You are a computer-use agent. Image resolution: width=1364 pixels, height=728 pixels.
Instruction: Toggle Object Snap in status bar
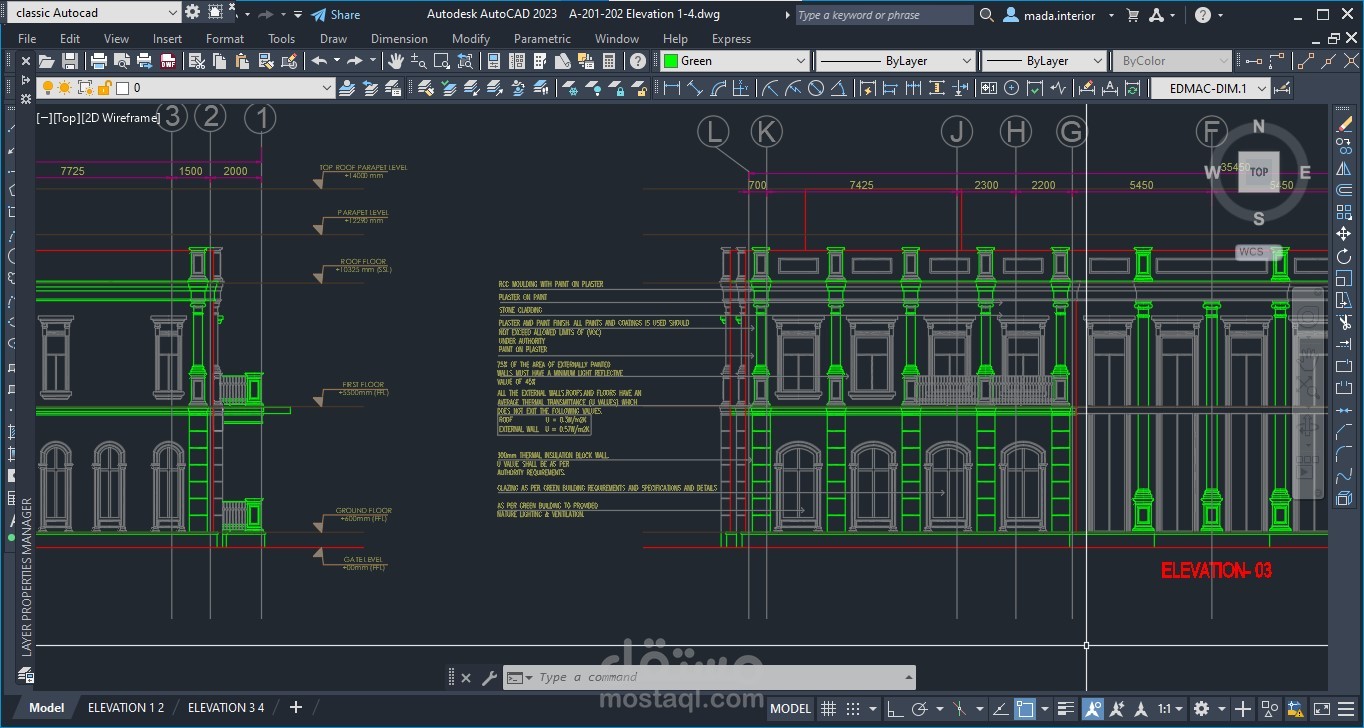tap(1025, 709)
